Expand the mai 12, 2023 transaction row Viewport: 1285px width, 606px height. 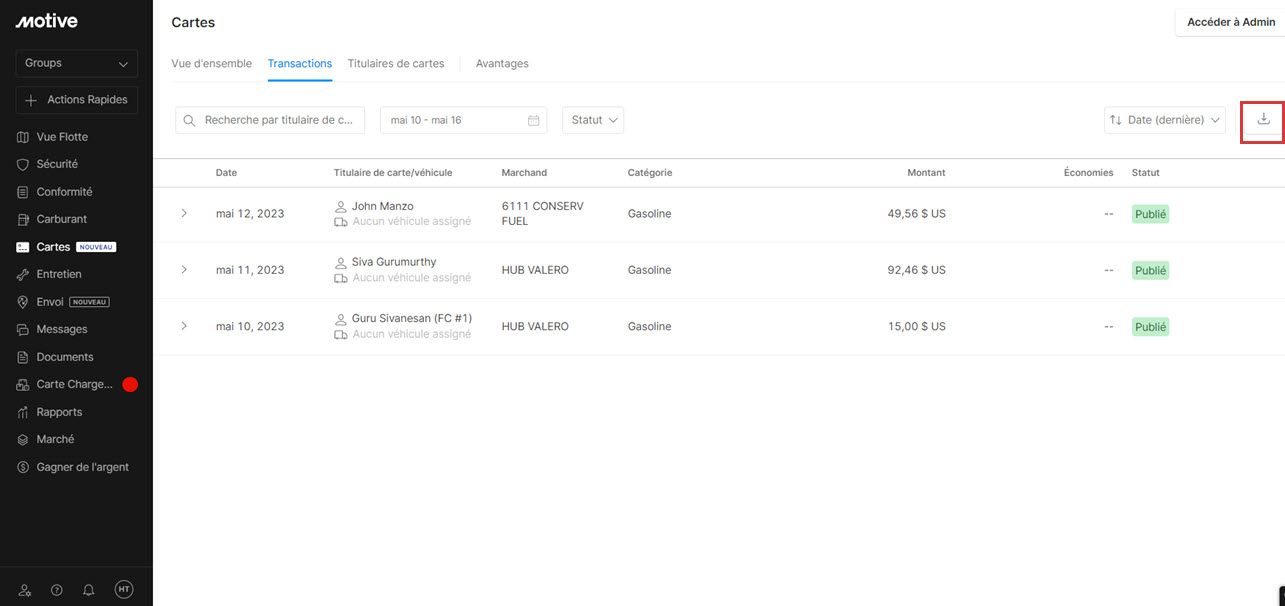click(x=184, y=214)
